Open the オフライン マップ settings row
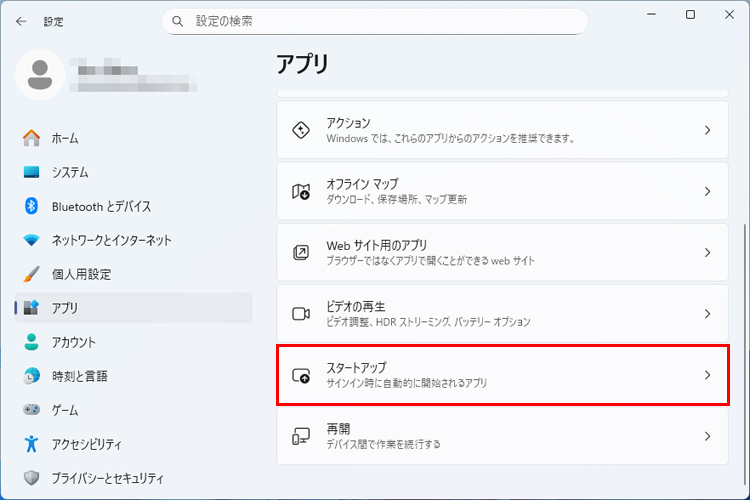The width and height of the screenshot is (750, 500). 500,191
